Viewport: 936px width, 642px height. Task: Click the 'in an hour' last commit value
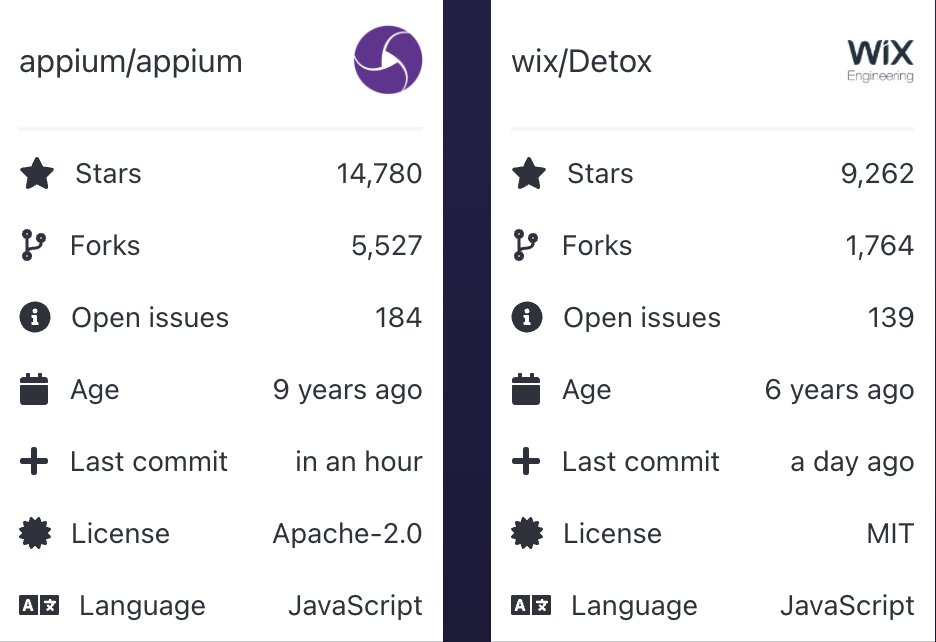(359, 462)
